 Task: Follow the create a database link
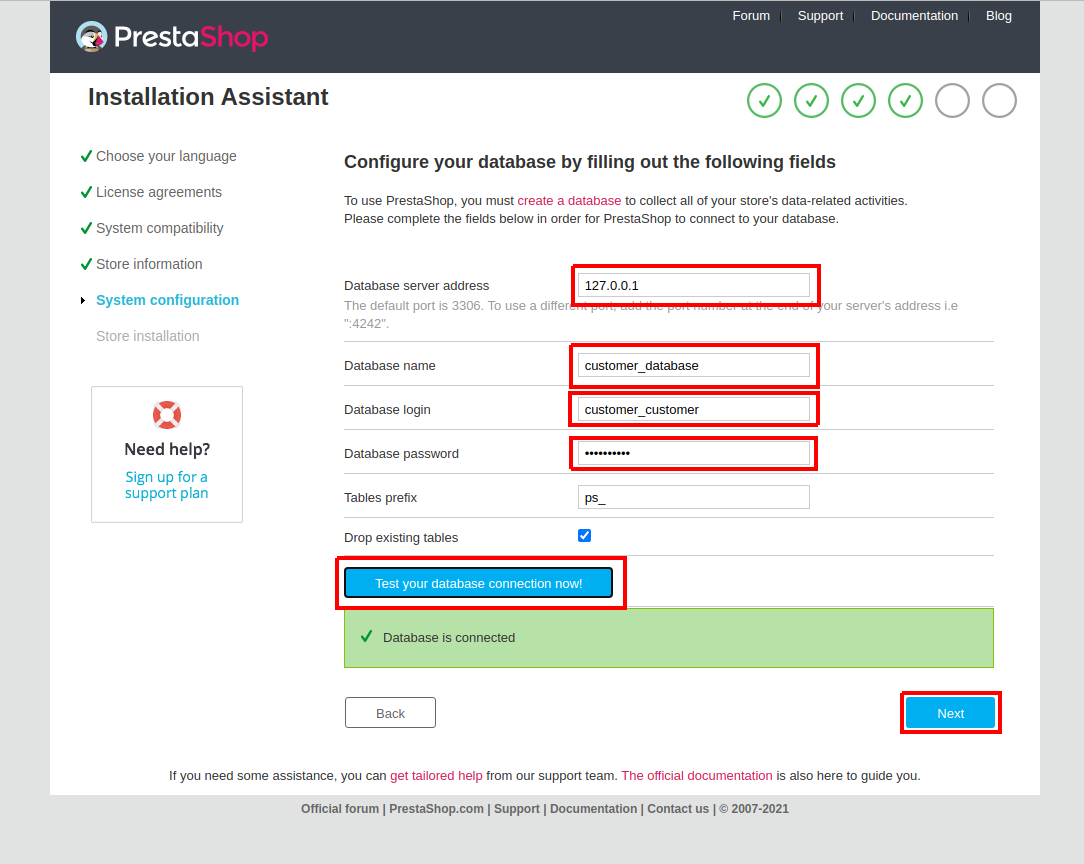pos(569,201)
